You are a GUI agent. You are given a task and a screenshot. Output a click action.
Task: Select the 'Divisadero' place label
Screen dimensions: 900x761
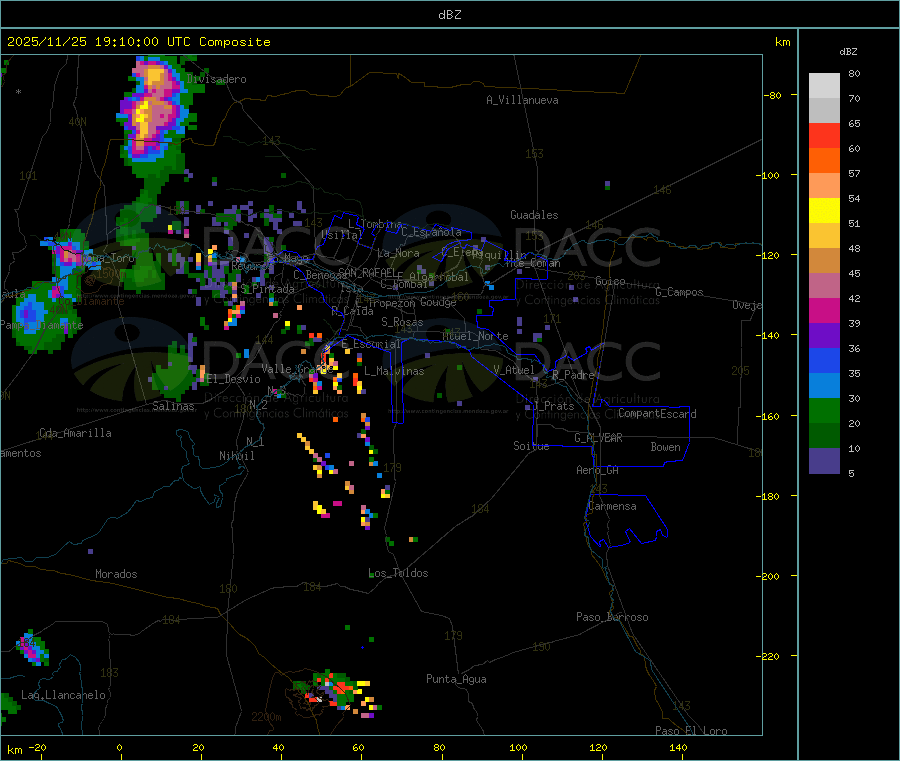[x=216, y=79]
